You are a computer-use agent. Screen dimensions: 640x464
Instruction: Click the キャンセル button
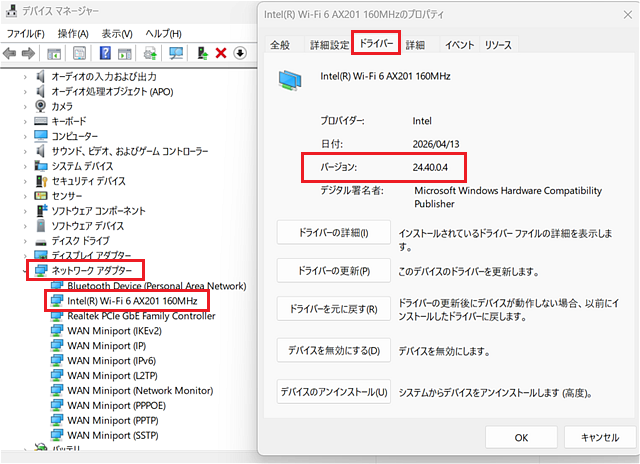600,437
